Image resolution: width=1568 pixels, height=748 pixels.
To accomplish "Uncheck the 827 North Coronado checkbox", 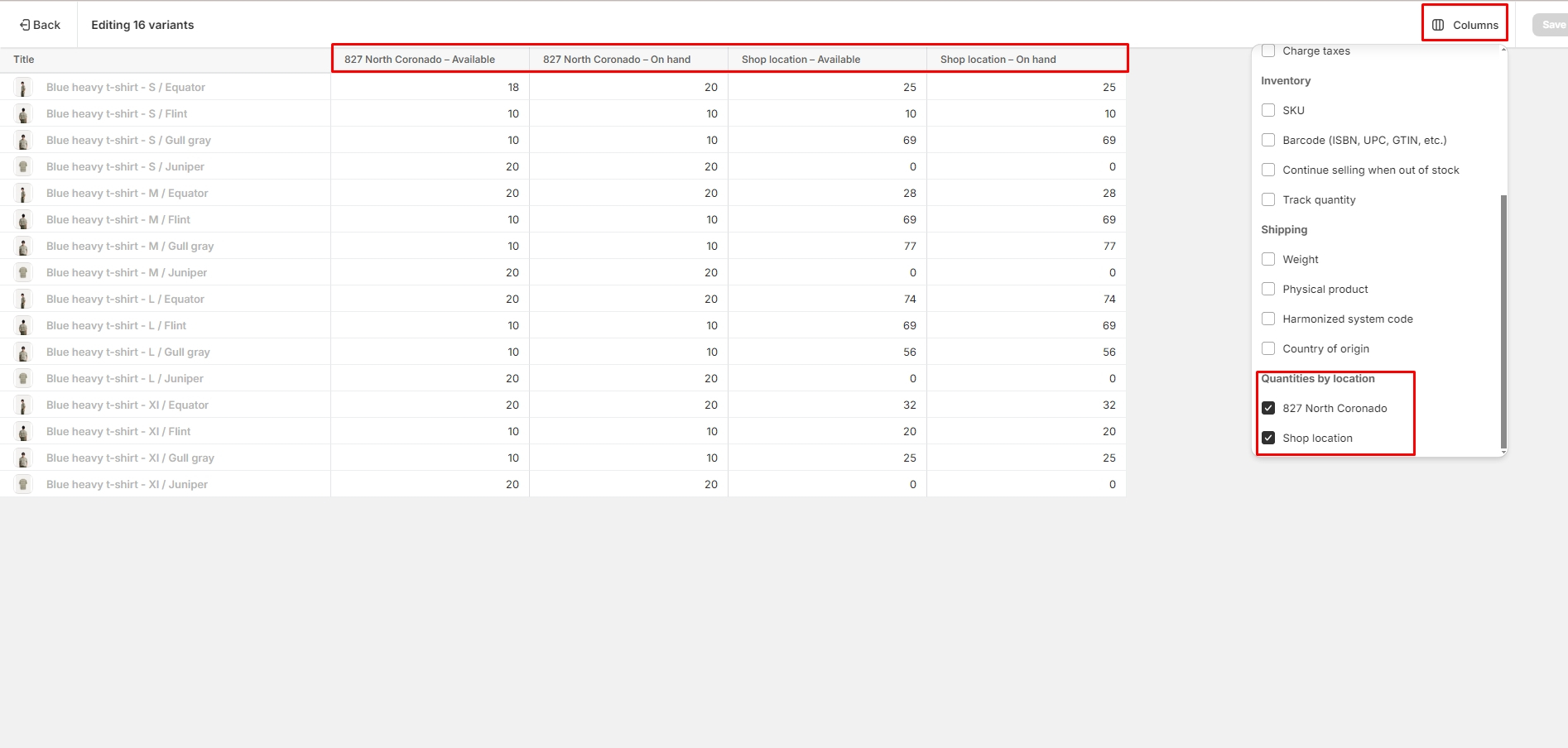I will (x=1268, y=408).
